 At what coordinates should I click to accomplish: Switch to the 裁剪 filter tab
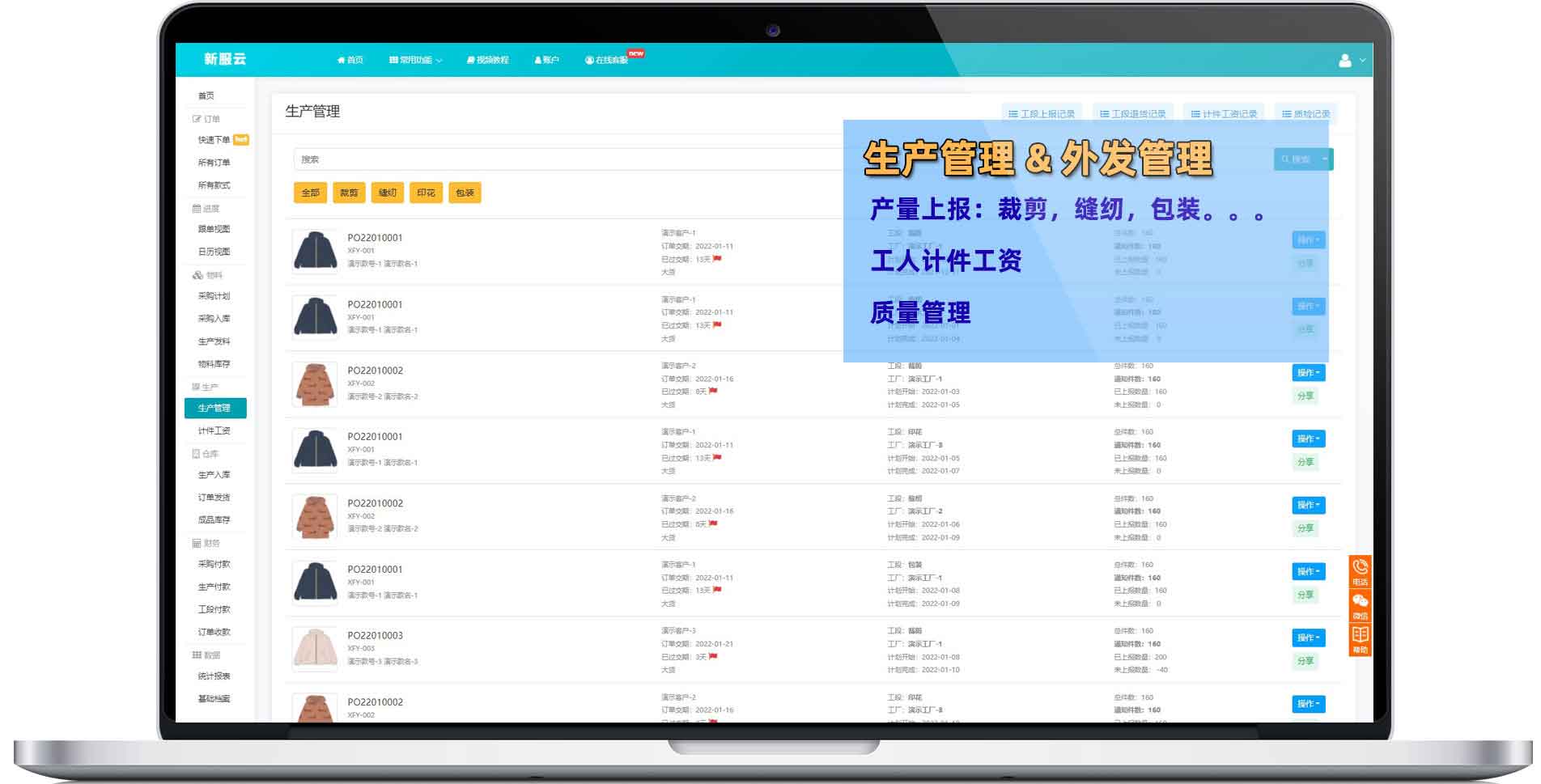click(349, 193)
